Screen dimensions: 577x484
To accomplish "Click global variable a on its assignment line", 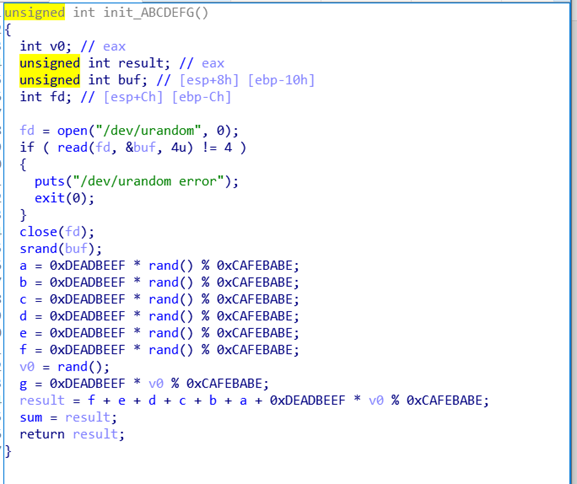I will pos(23,266).
